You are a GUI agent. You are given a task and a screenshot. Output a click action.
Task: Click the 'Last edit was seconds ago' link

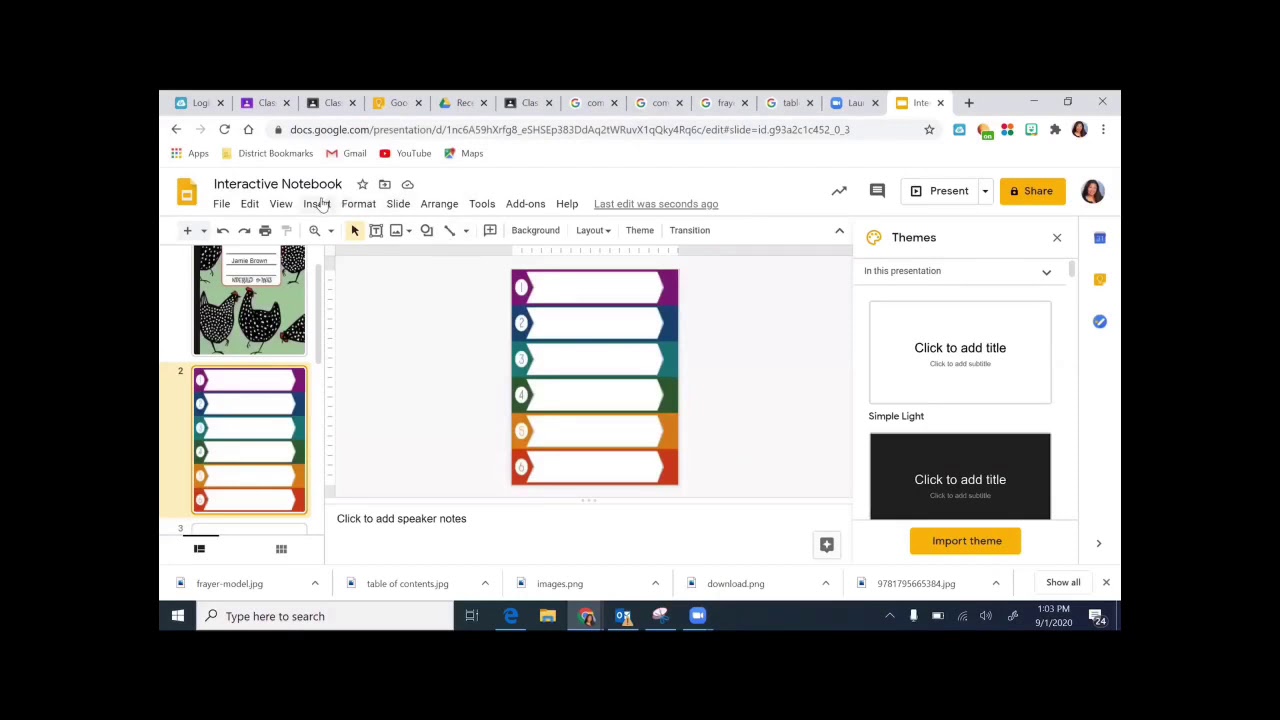[656, 204]
